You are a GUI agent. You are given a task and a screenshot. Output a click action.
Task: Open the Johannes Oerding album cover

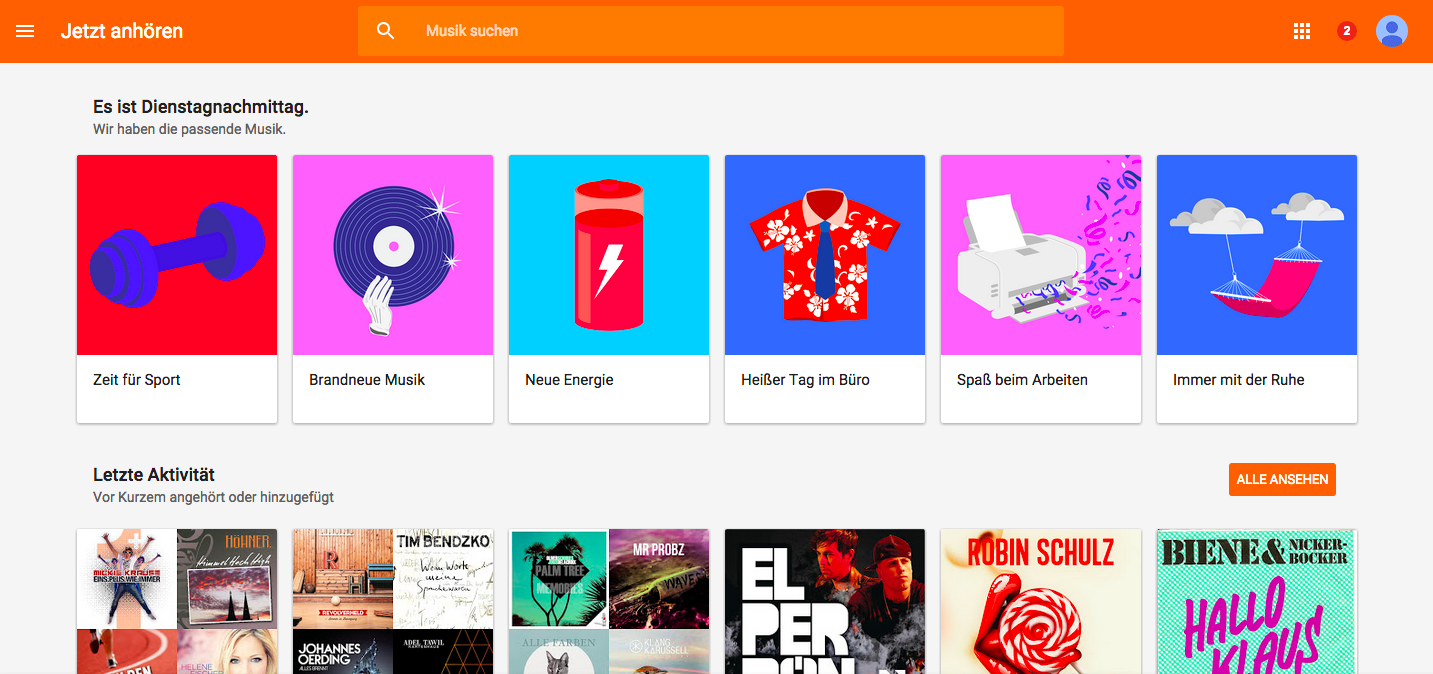click(x=343, y=651)
